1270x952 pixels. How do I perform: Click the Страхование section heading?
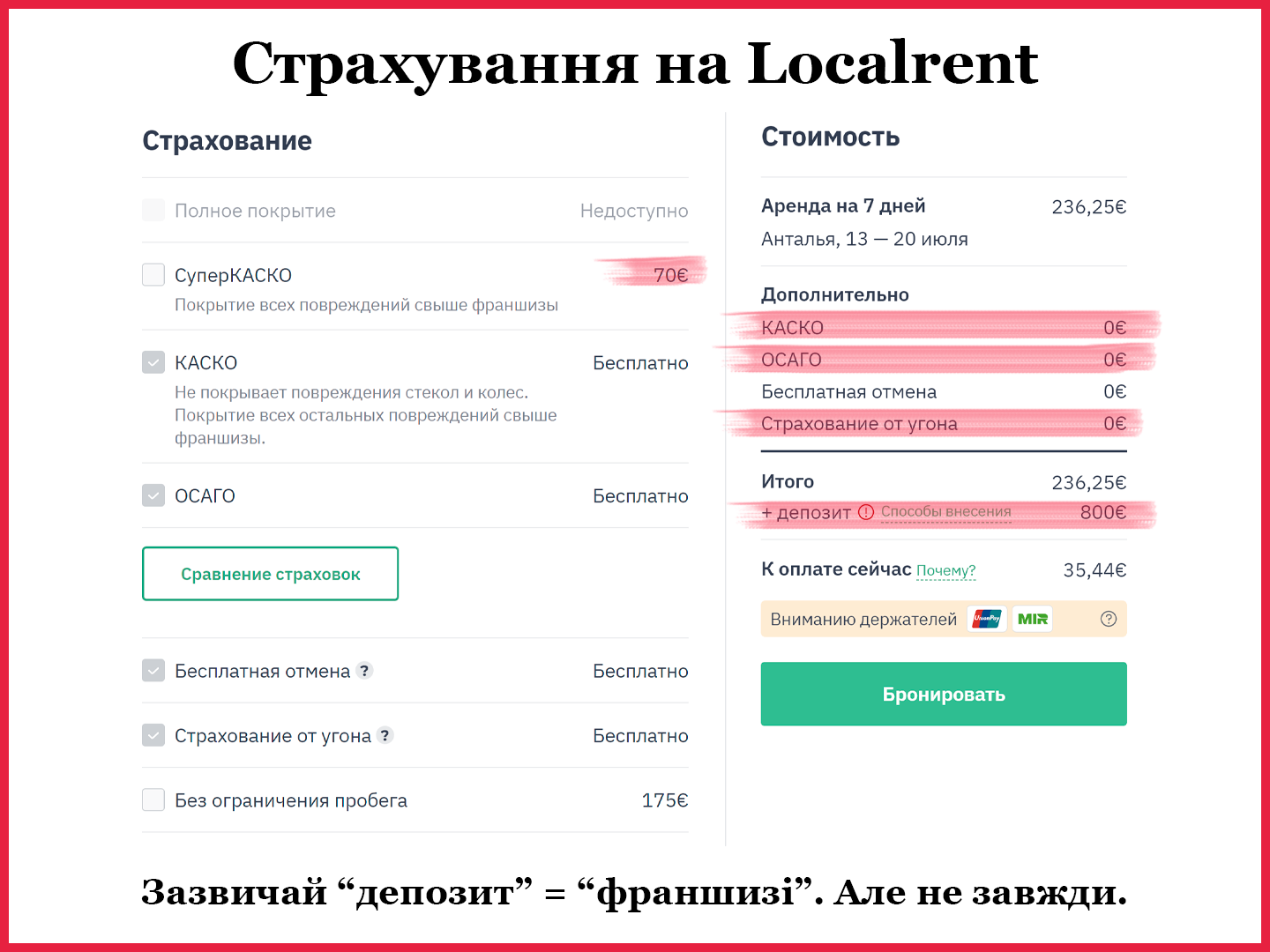(227, 141)
